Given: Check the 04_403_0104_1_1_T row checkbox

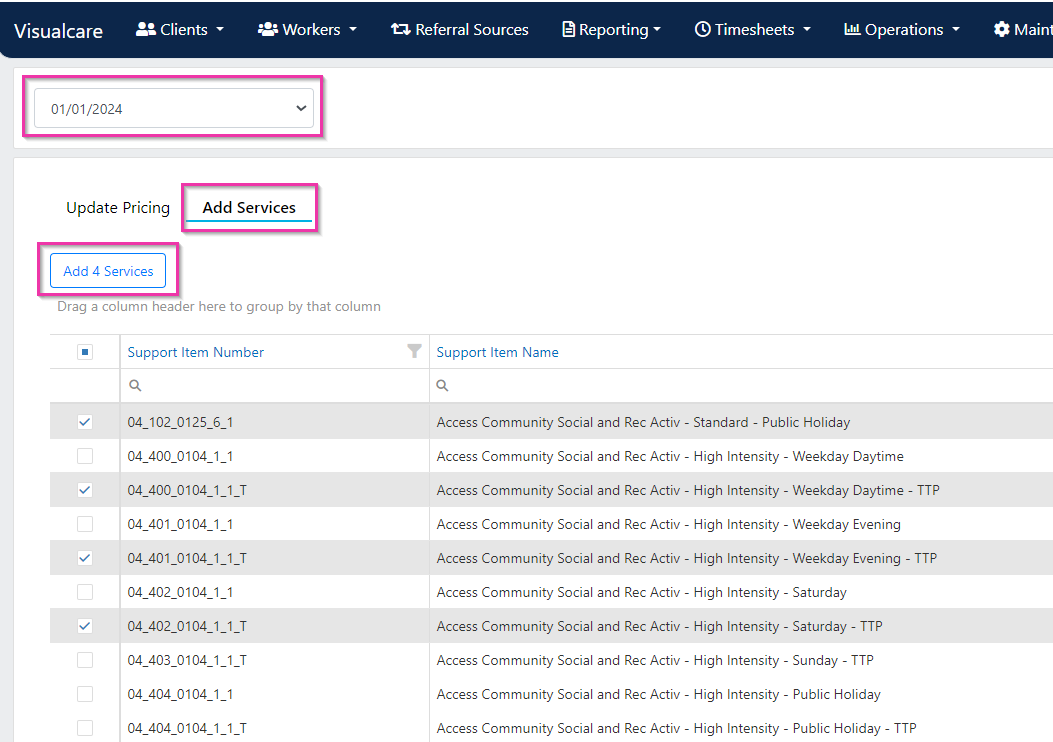Looking at the screenshot, I should coord(85,660).
